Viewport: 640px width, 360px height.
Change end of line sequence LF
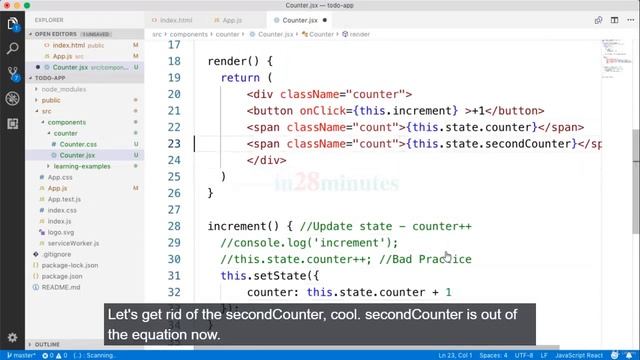[x=544, y=356]
